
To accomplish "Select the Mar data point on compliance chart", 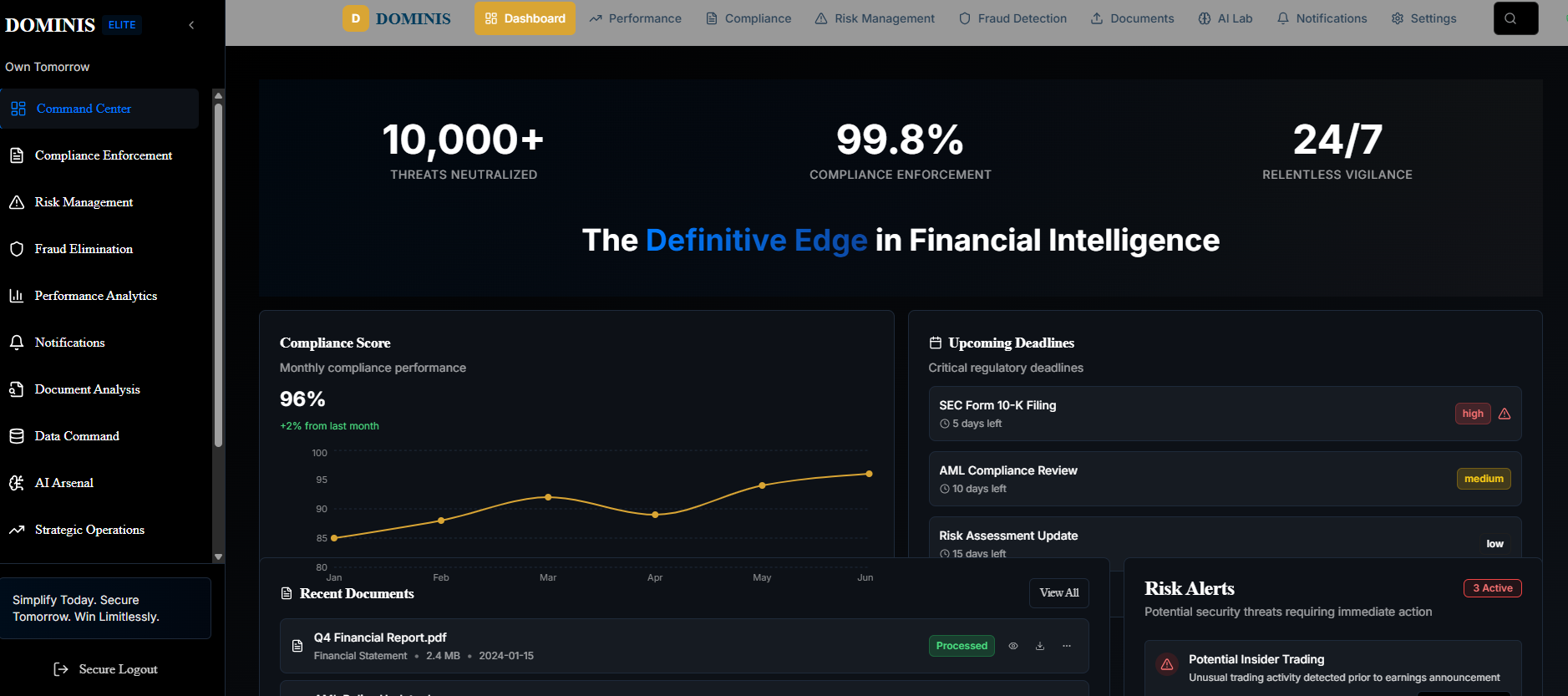I will [548, 497].
